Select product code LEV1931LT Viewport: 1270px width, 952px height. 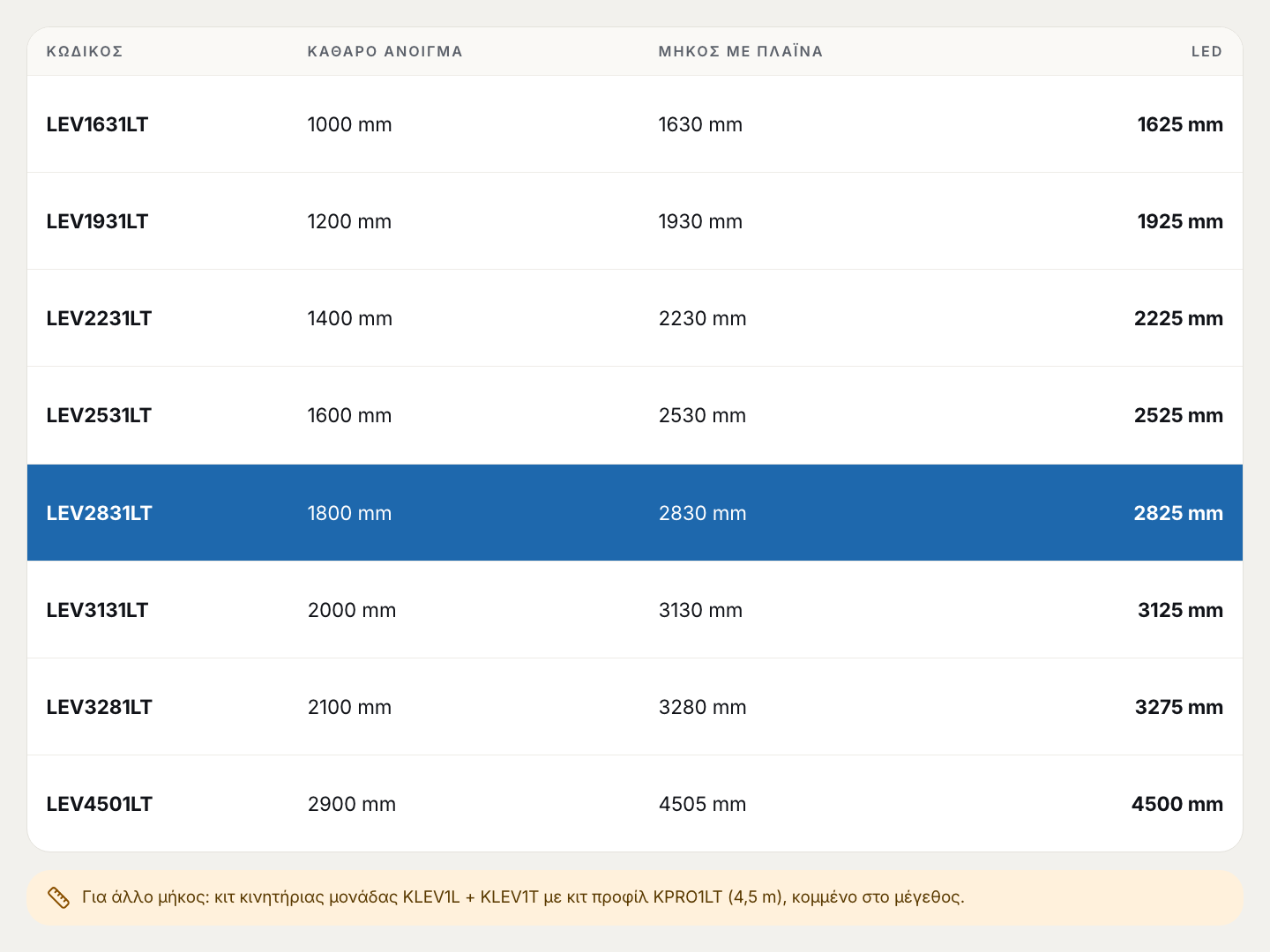pos(97,221)
